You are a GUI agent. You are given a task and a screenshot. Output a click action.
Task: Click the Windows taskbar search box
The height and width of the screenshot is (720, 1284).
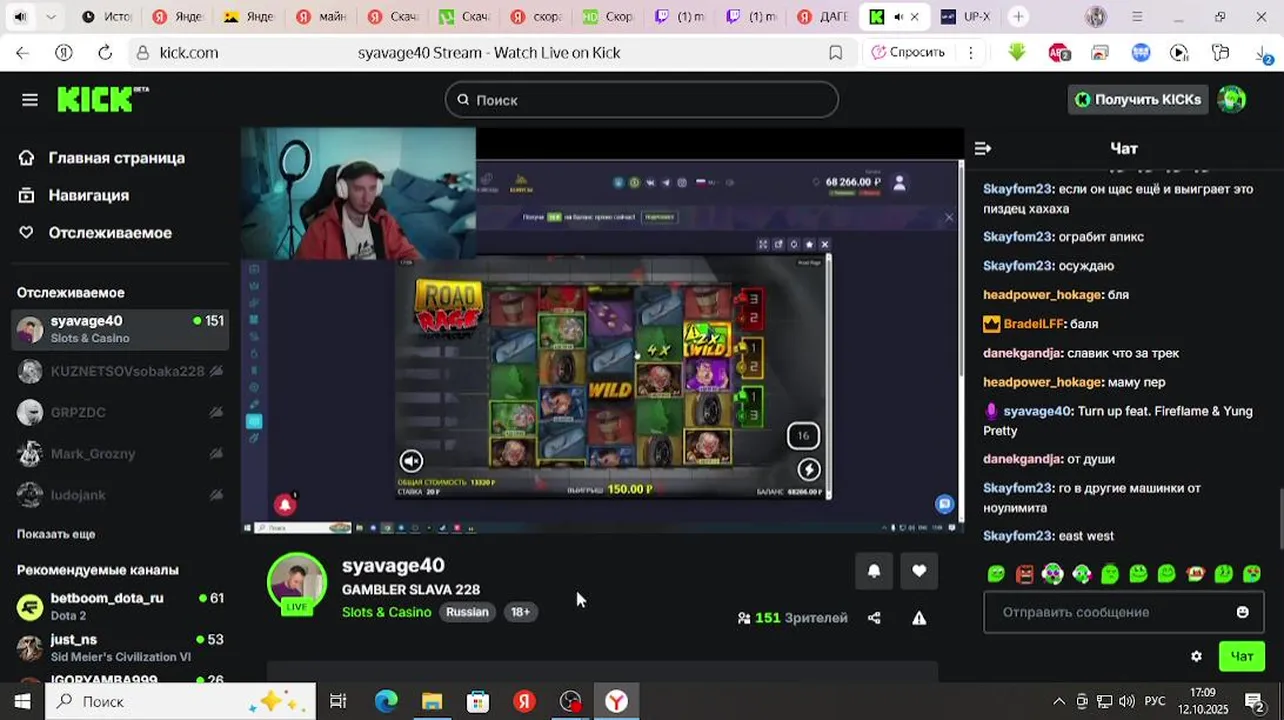(x=181, y=701)
